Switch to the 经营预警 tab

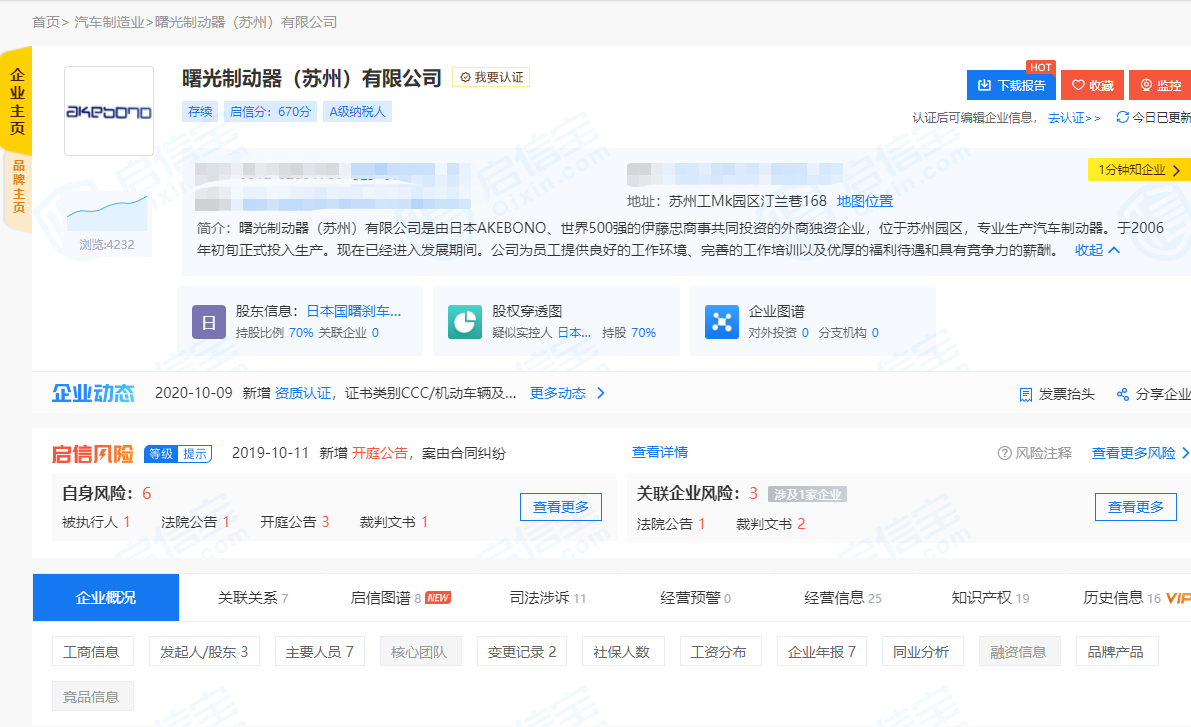click(x=696, y=598)
